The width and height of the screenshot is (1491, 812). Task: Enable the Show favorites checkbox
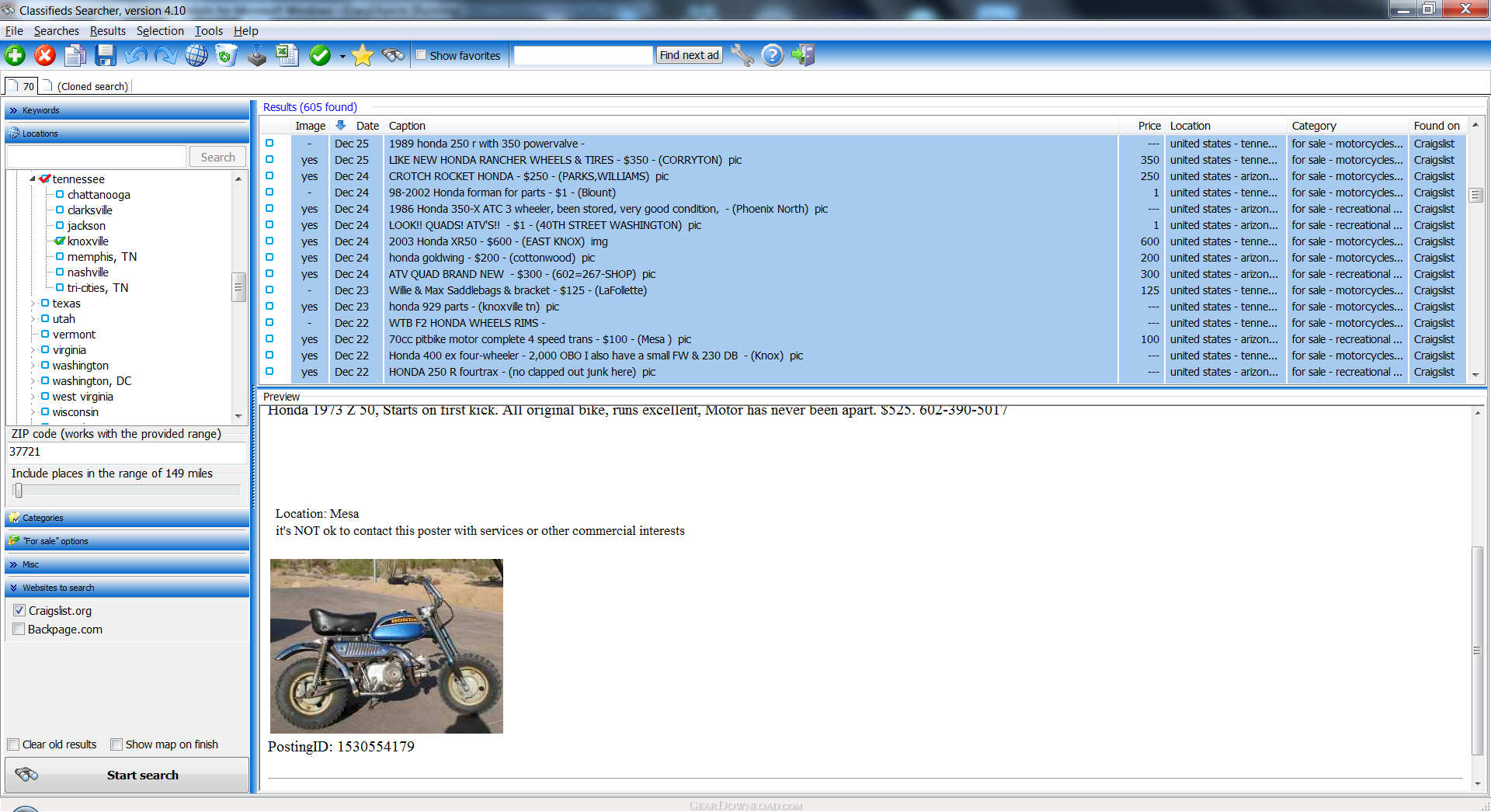421,55
